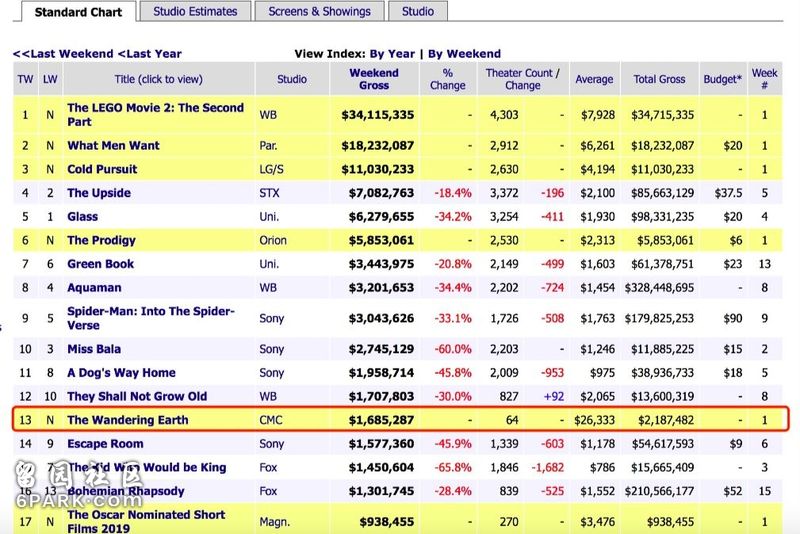Sort by Total Gross column header
800x534 pixels.
pyautogui.click(x=659, y=79)
